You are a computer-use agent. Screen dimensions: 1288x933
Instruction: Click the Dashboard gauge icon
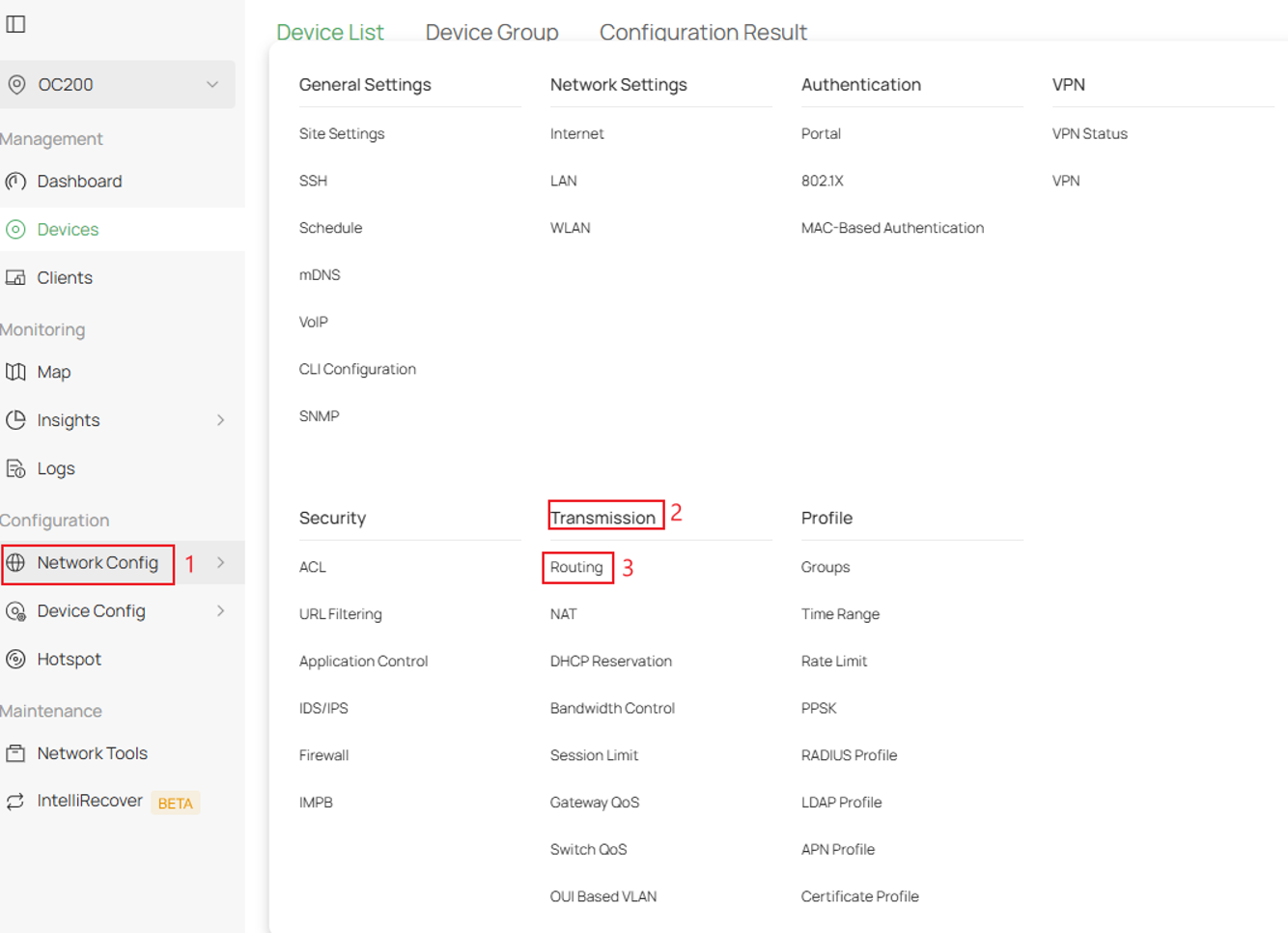(x=15, y=182)
